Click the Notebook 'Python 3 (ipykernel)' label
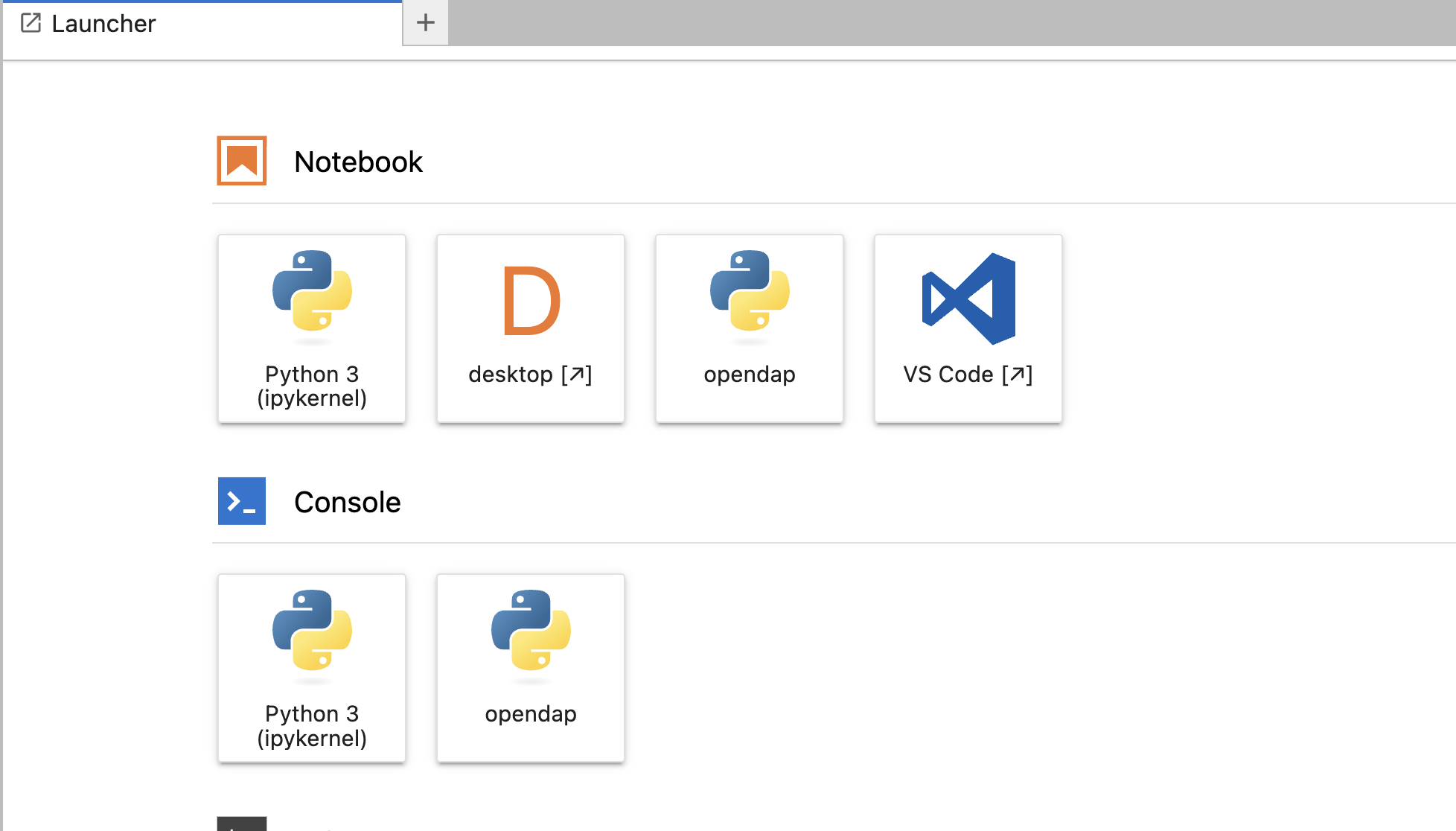 click(x=312, y=386)
